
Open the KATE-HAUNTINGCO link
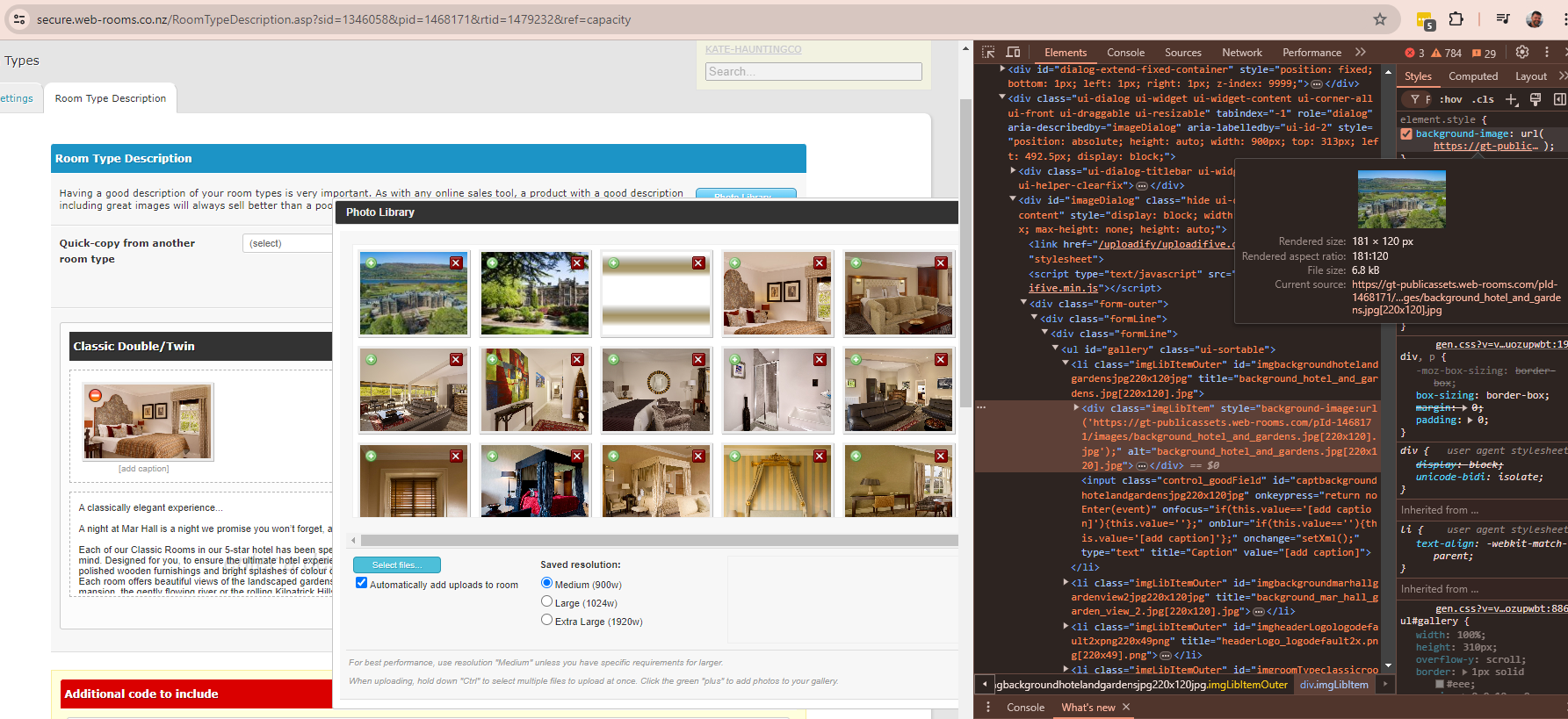754,49
